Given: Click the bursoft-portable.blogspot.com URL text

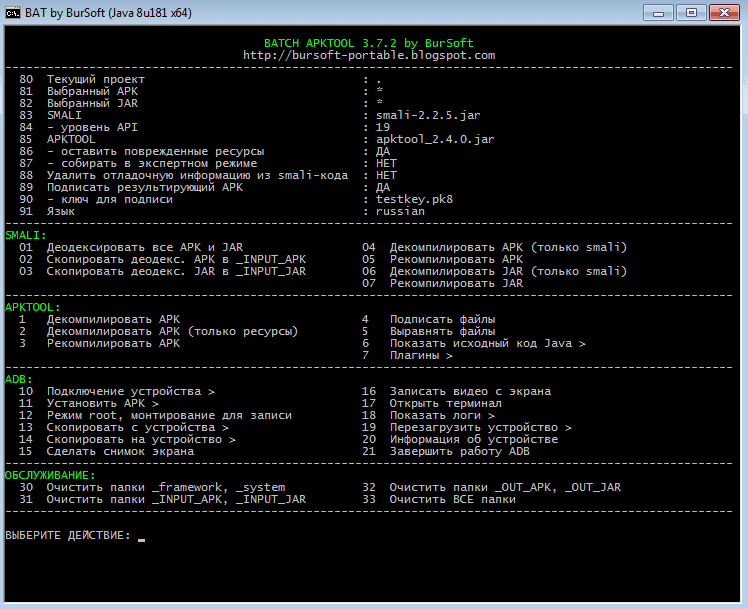Looking at the screenshot, I should 369,55.
